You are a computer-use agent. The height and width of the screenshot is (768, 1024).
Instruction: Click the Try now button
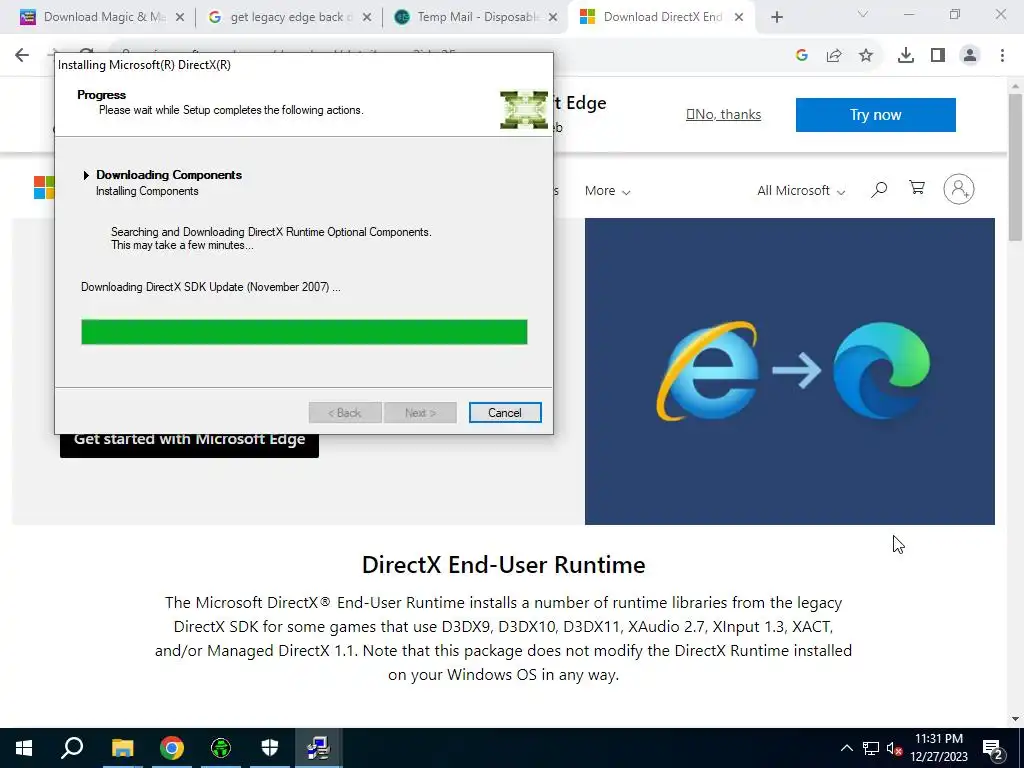coord(876,115)
